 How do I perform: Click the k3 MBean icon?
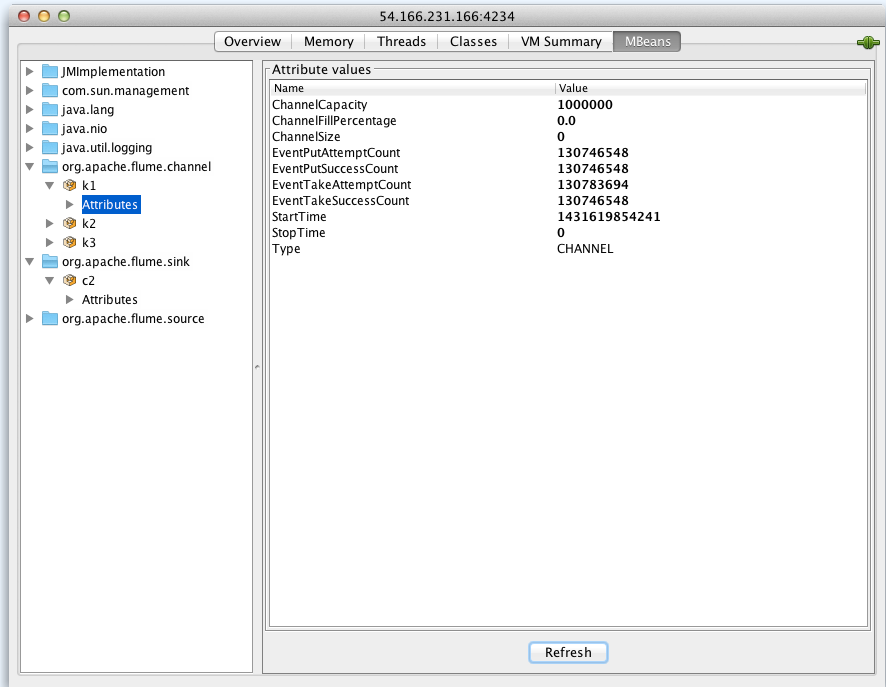coord(70,243)
